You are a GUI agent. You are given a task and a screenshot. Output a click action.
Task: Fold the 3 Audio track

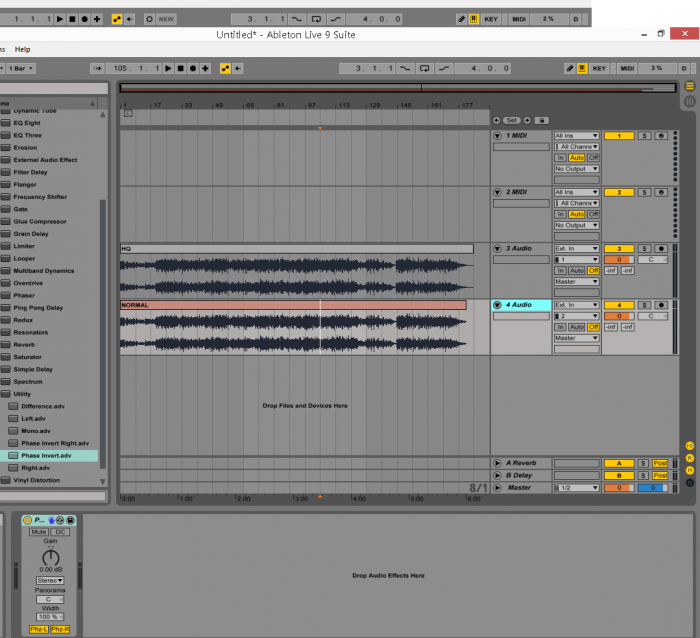click(497, 249)
